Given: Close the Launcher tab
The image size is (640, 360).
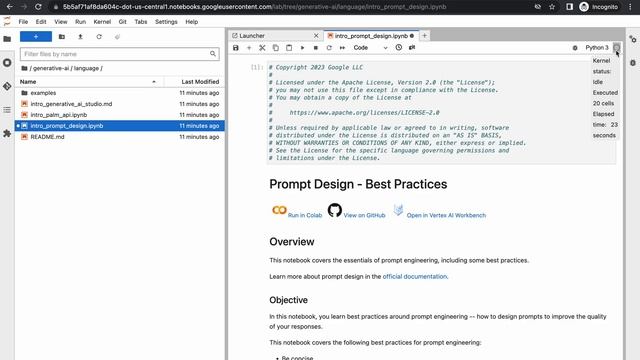Looking at the screenshot, I should [x=316, y=36].
